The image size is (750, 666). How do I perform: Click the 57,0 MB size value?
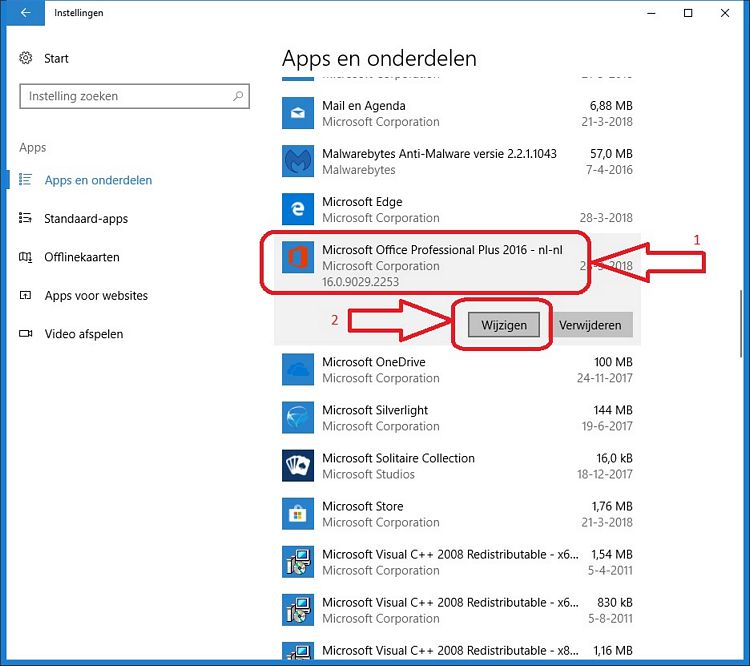tap(611, 154)
